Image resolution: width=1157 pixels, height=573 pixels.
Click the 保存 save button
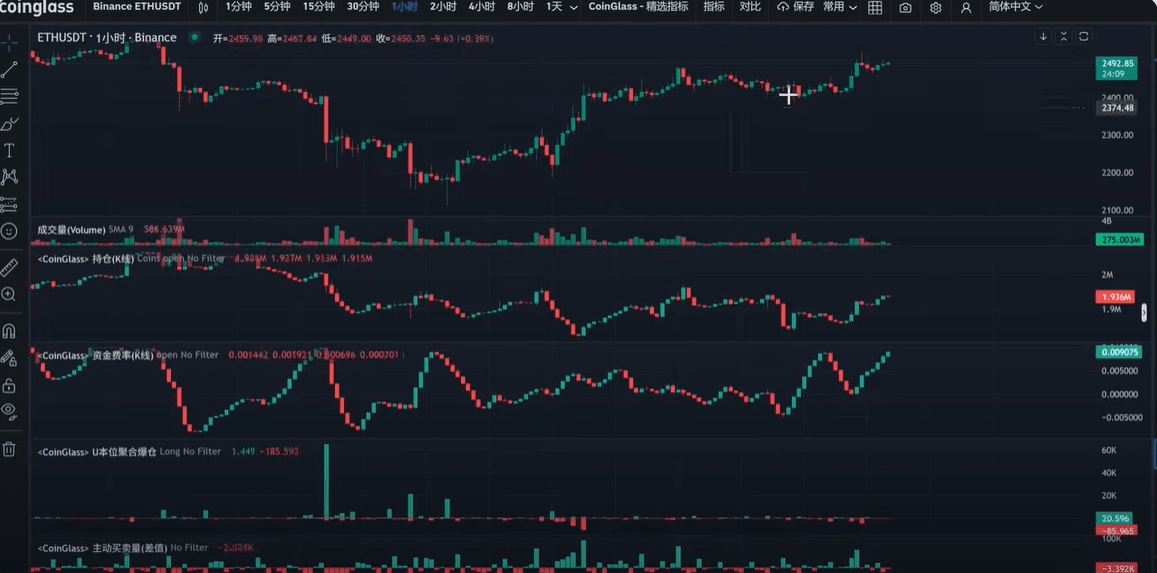[796, 7]
